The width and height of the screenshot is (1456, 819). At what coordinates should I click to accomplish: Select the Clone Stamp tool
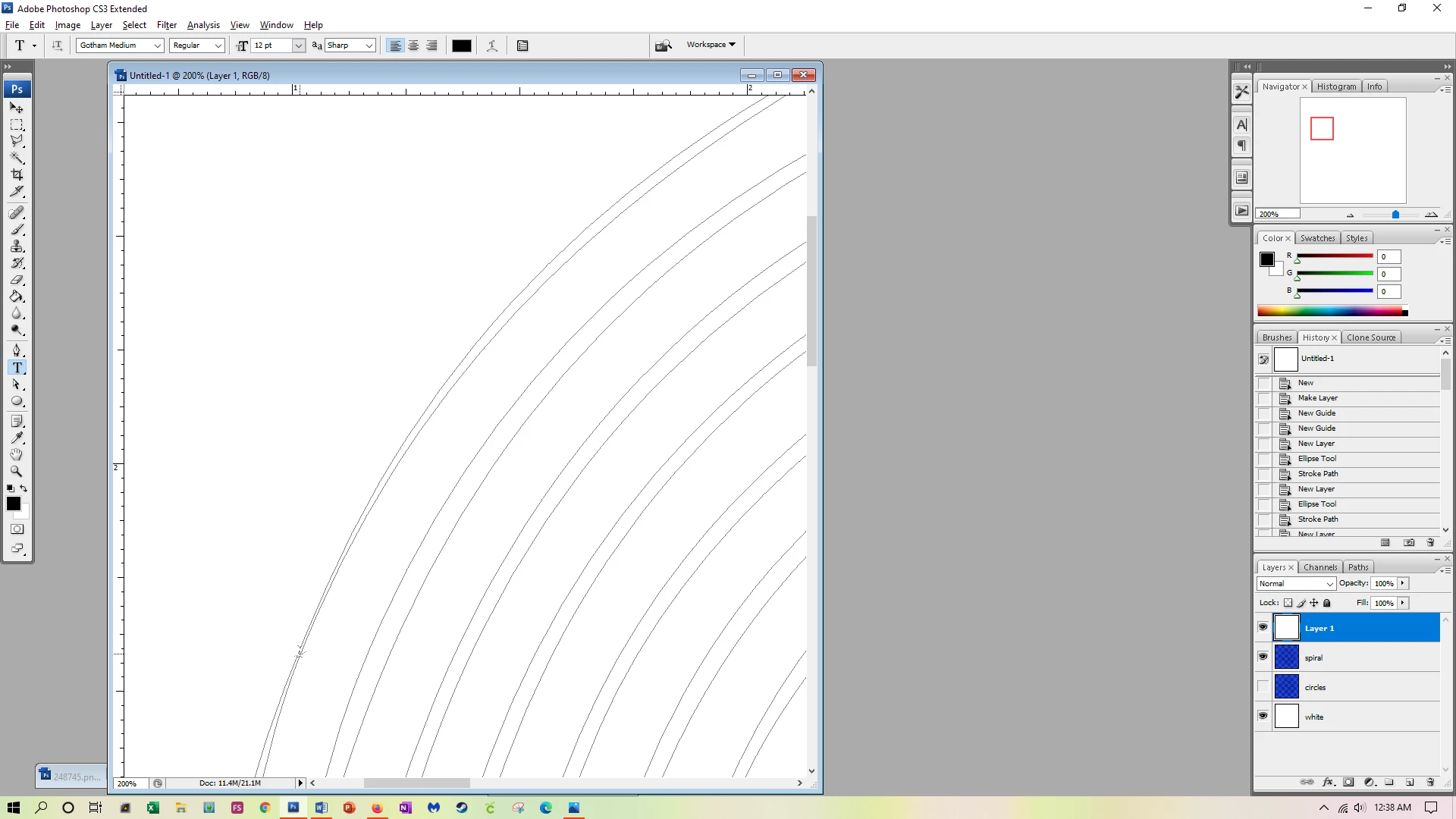pos(17,246)
